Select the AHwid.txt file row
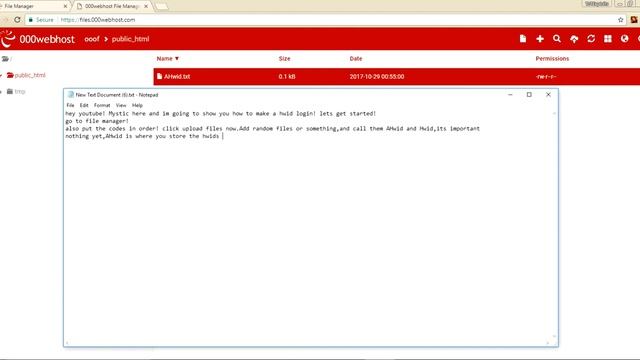Image resolution: width=640 pixels, height=360 pixels. pos(396,76)
